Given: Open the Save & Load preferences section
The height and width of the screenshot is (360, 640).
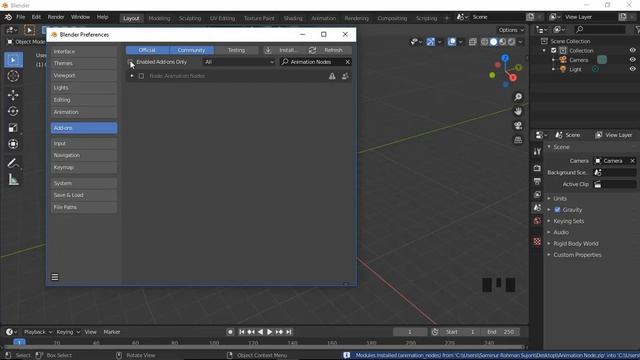Looking at the screenshot, I should coord(84,195).
